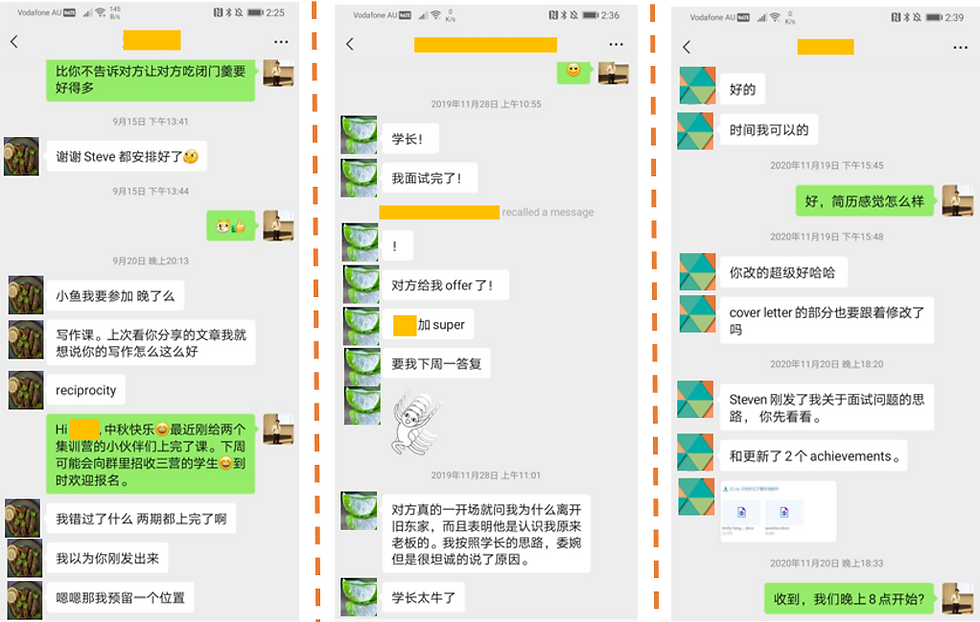Tap geometric avatar beside '好的' message

(698, 86)
